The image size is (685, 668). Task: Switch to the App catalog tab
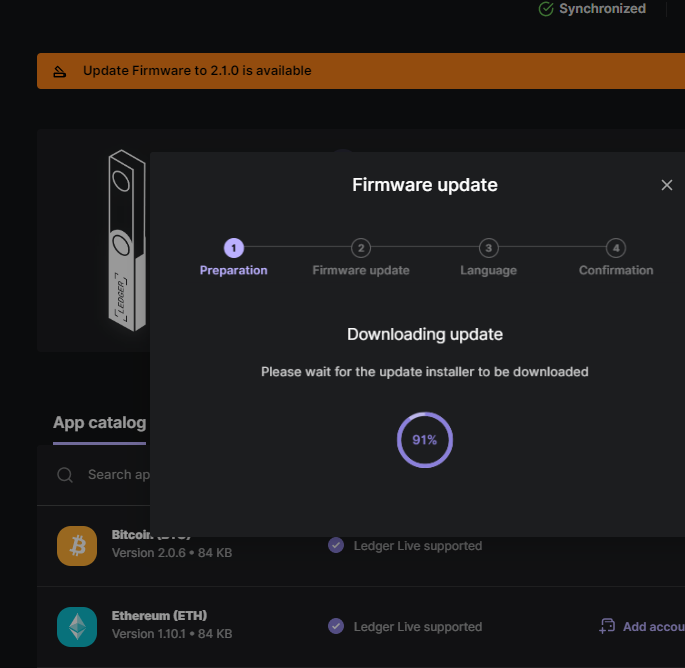click(99, 422)
